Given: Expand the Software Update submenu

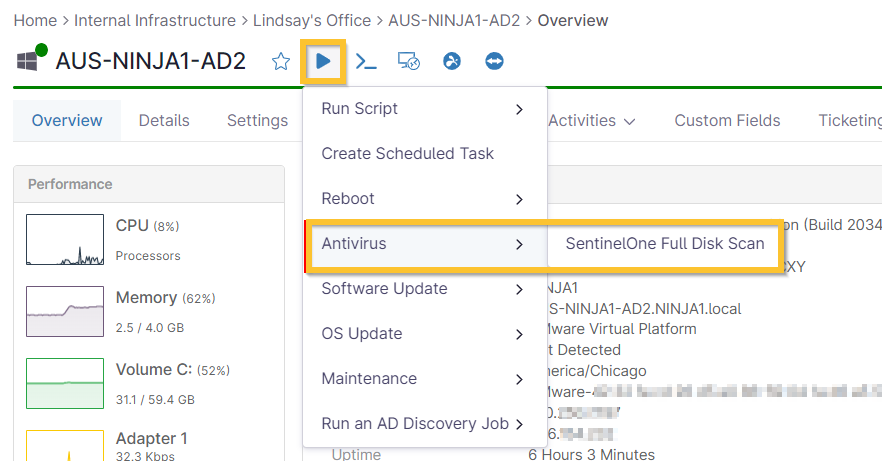Looking at the screenshot, I should [424, 289].
